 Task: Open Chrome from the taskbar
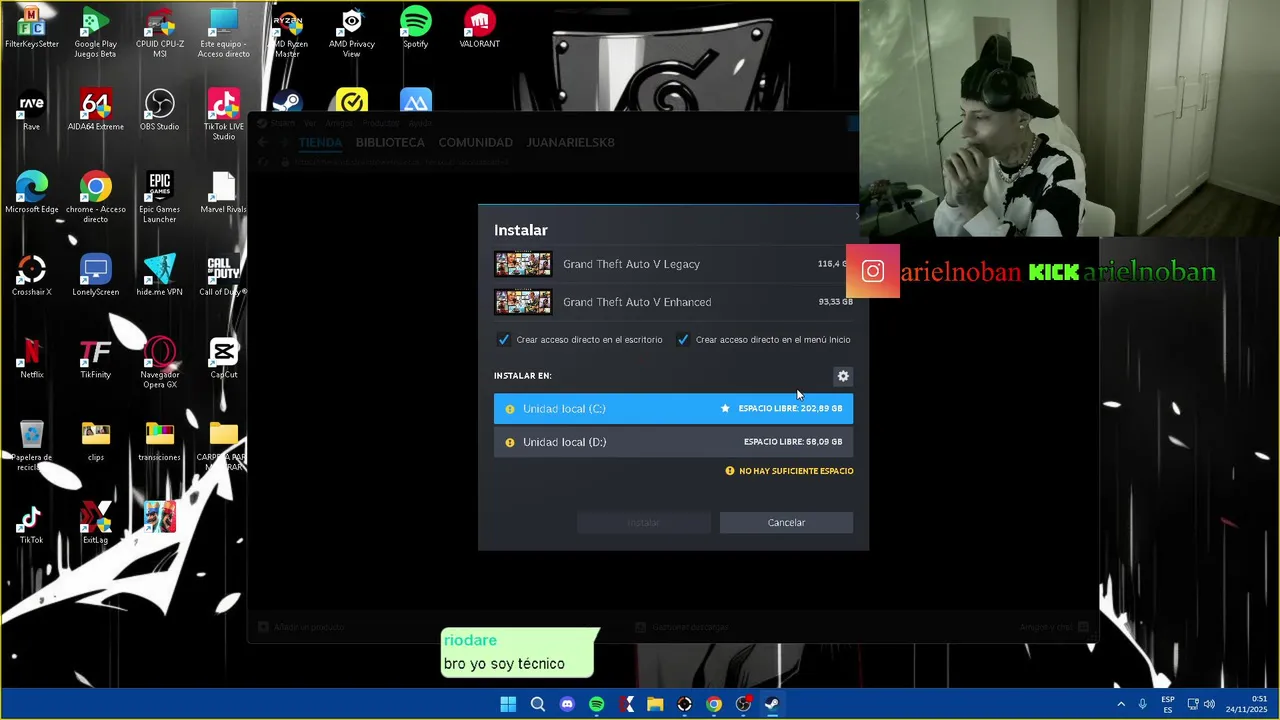tap(714, 704)
